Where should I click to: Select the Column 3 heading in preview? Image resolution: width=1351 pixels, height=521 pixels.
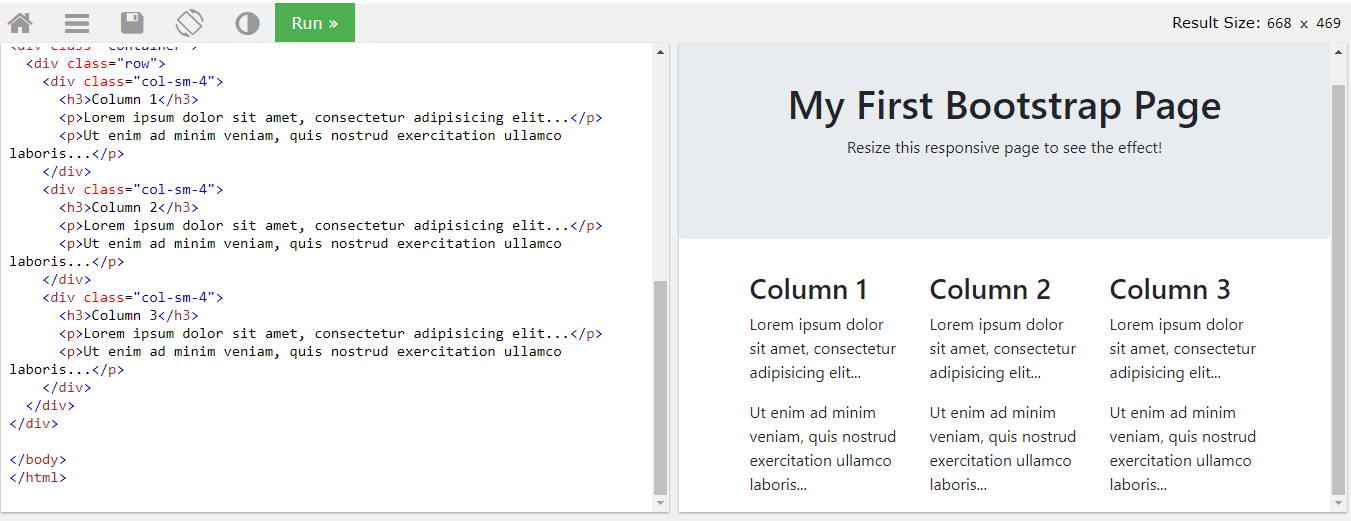(1169, 290)
